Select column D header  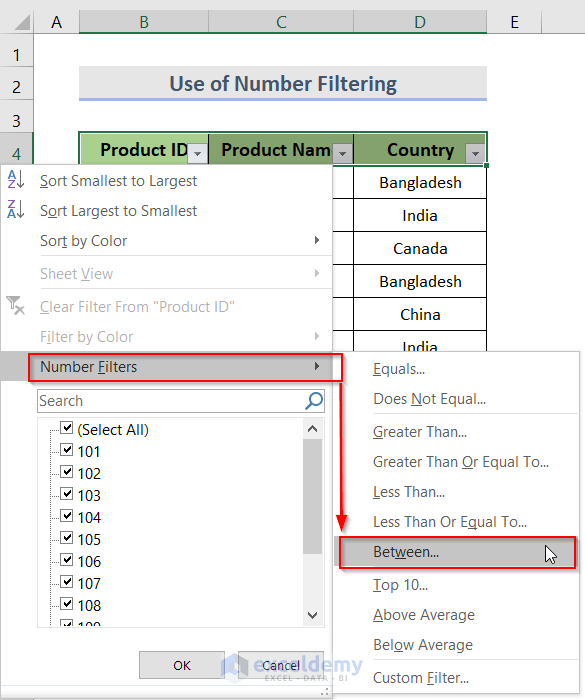click(420, 21)
